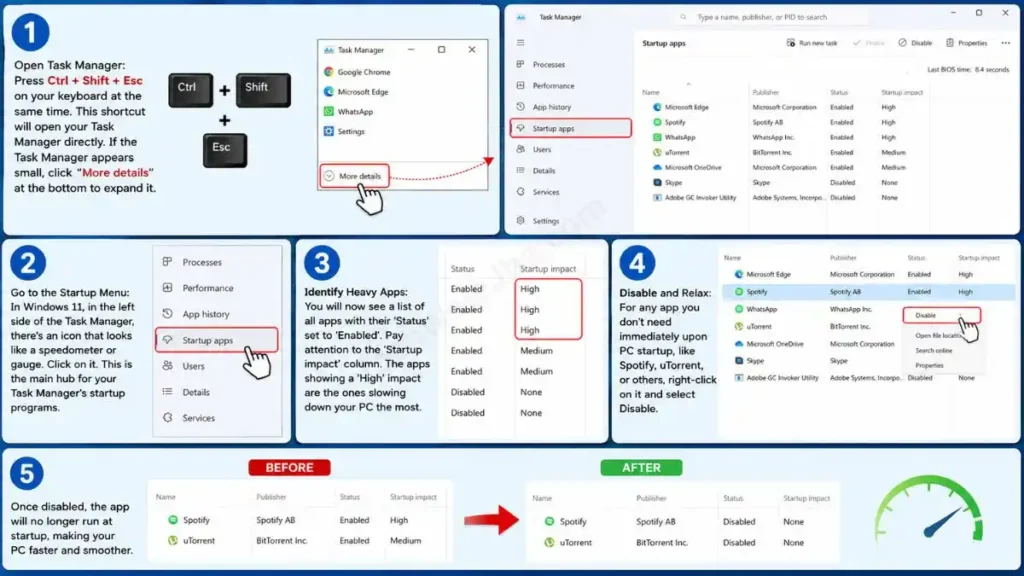Click Spotify icon in the BEFORE table
The height and width of the screenshot is (576, 1024).
[173, 520]
